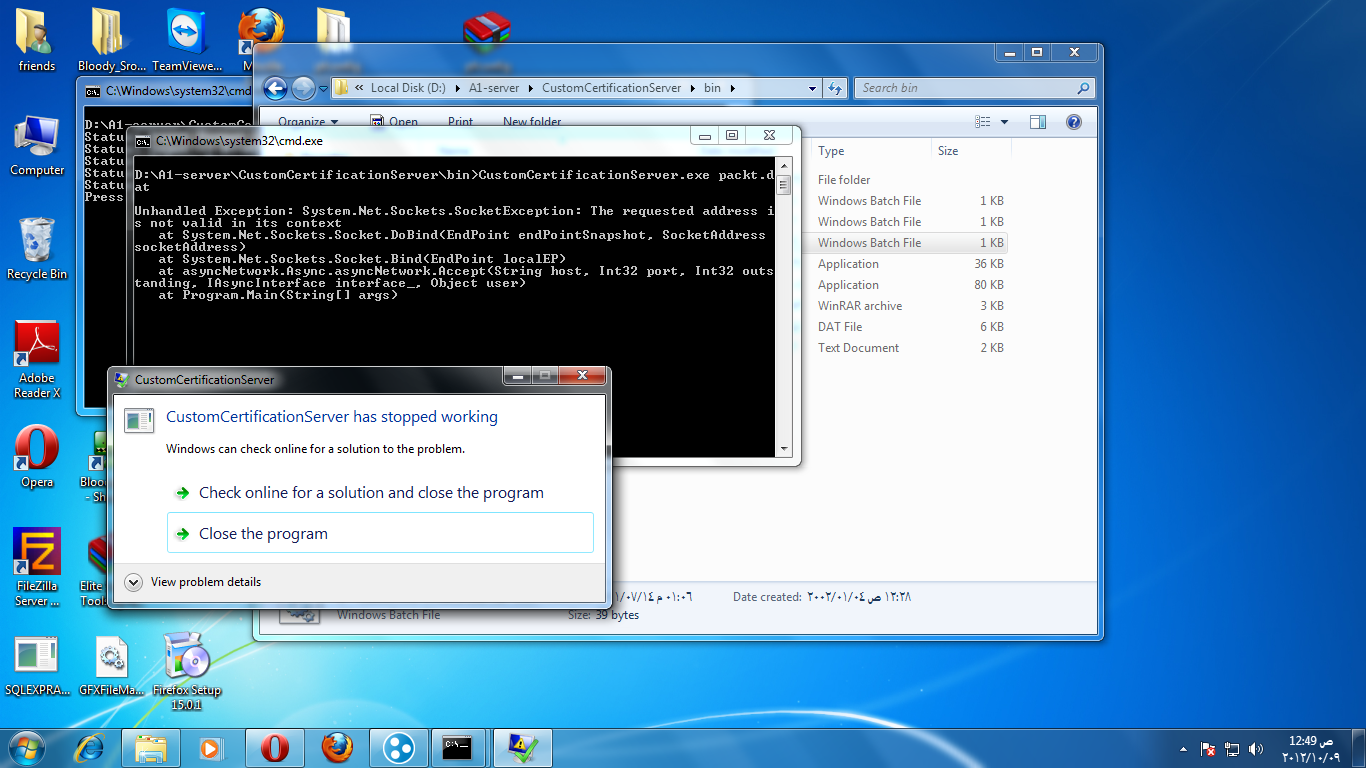
Task: Open address bar previous locations dropdown
Action: point(813,88)
